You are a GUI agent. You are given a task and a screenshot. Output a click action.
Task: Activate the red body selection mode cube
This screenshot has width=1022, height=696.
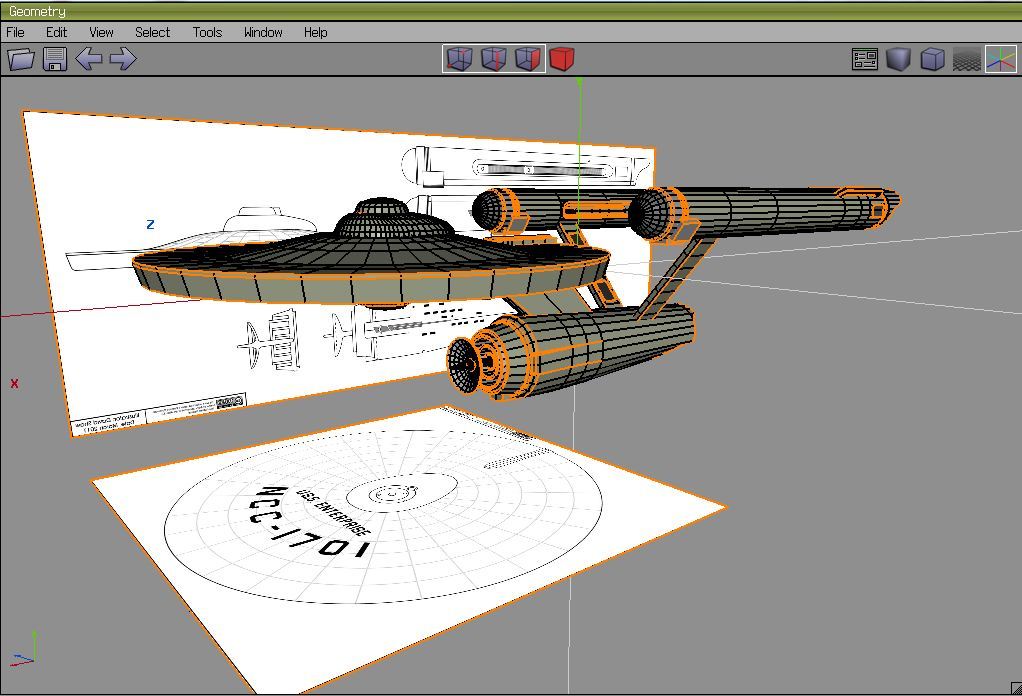tap(562, 59)
